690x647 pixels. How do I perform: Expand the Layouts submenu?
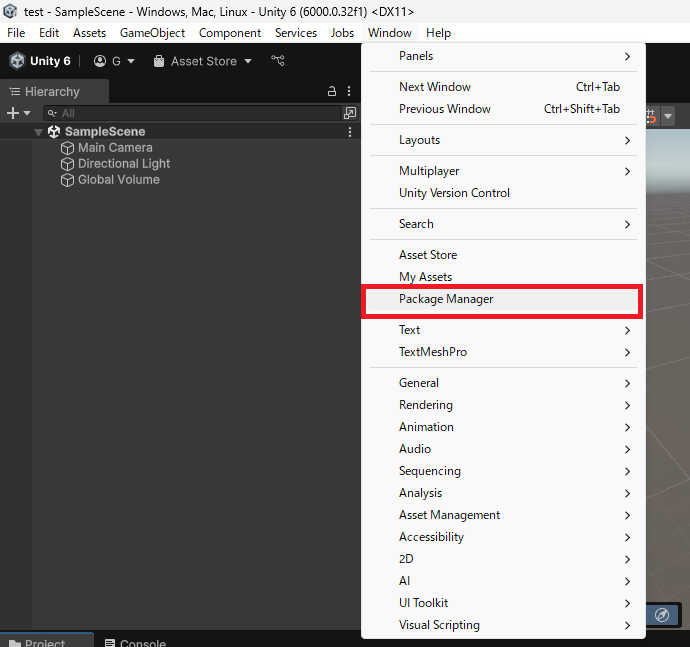point(503,140)
